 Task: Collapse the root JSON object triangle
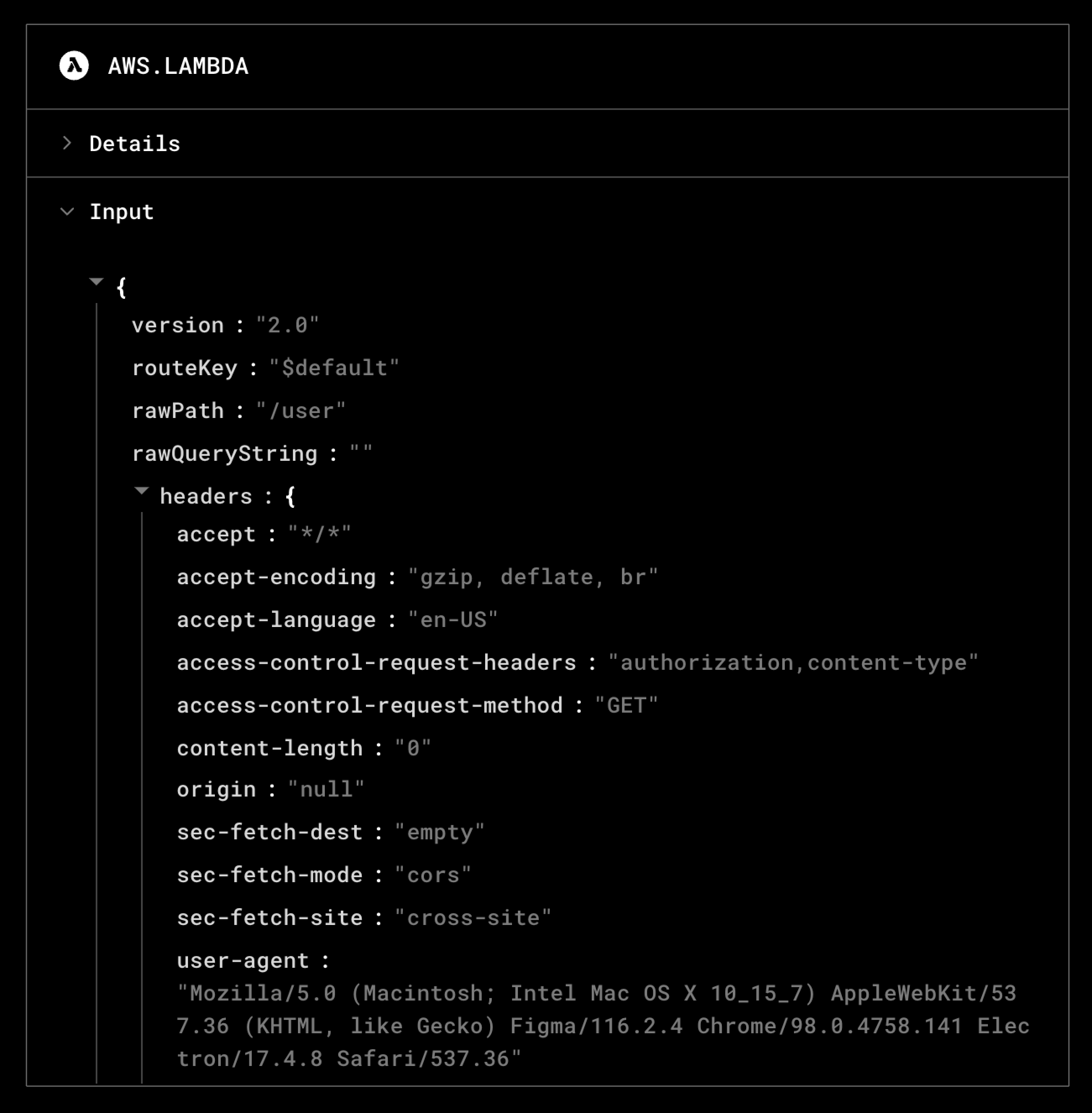click(x=97, y=282)
